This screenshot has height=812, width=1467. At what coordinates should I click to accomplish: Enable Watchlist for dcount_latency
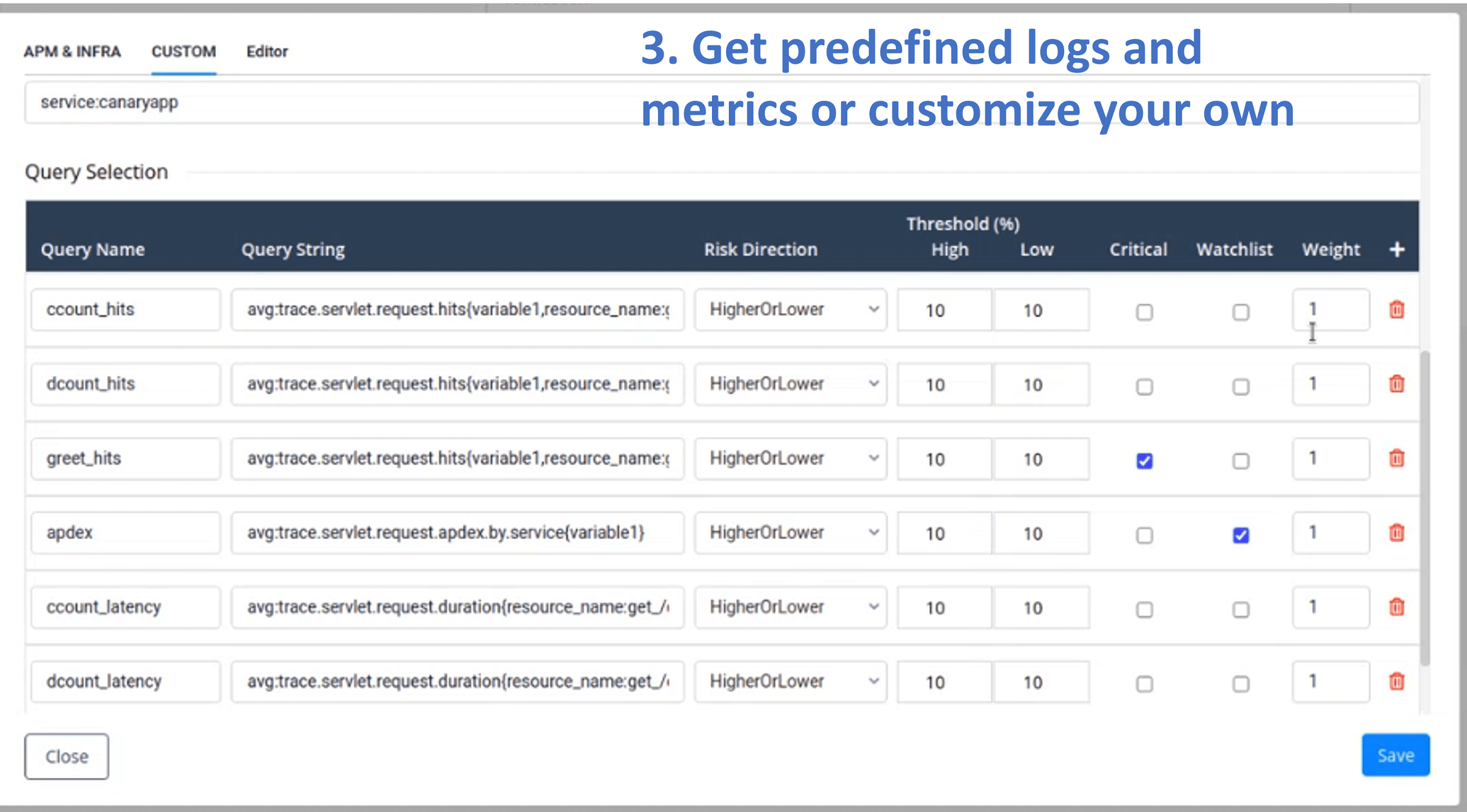point(1241,684)
